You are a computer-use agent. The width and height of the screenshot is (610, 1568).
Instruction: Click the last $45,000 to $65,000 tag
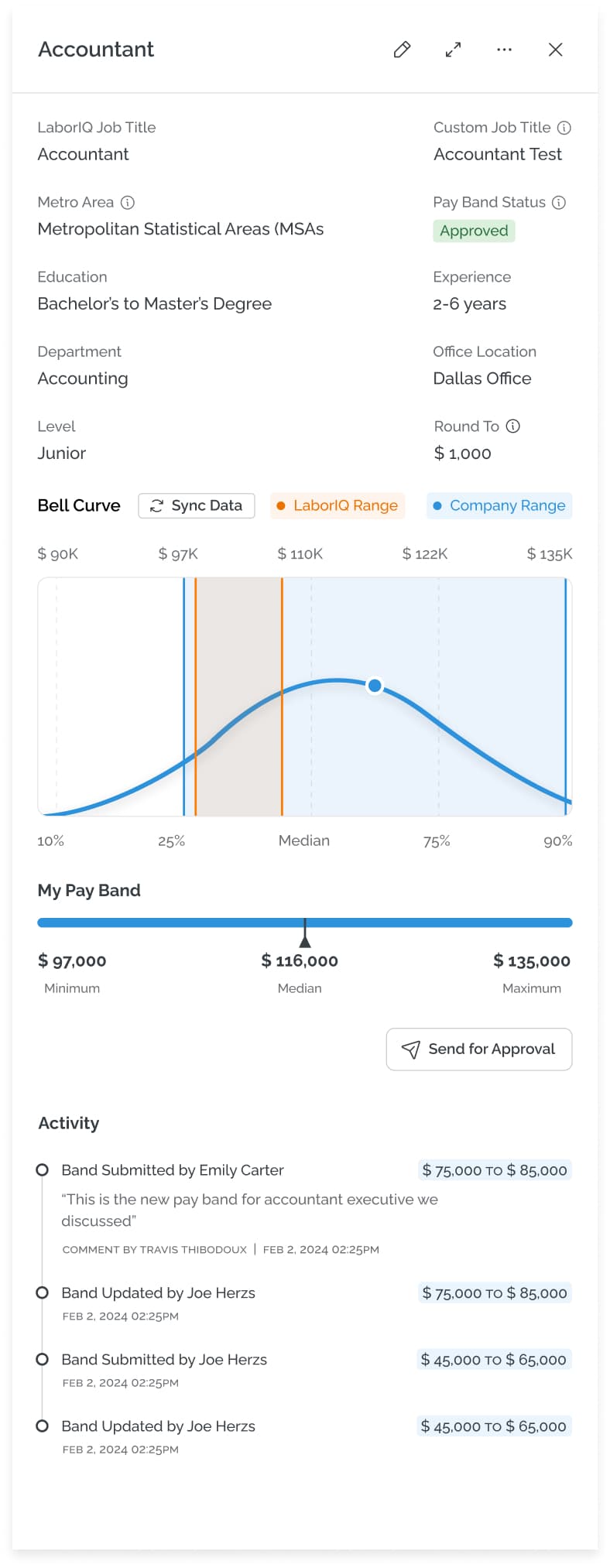[494, 1426]
